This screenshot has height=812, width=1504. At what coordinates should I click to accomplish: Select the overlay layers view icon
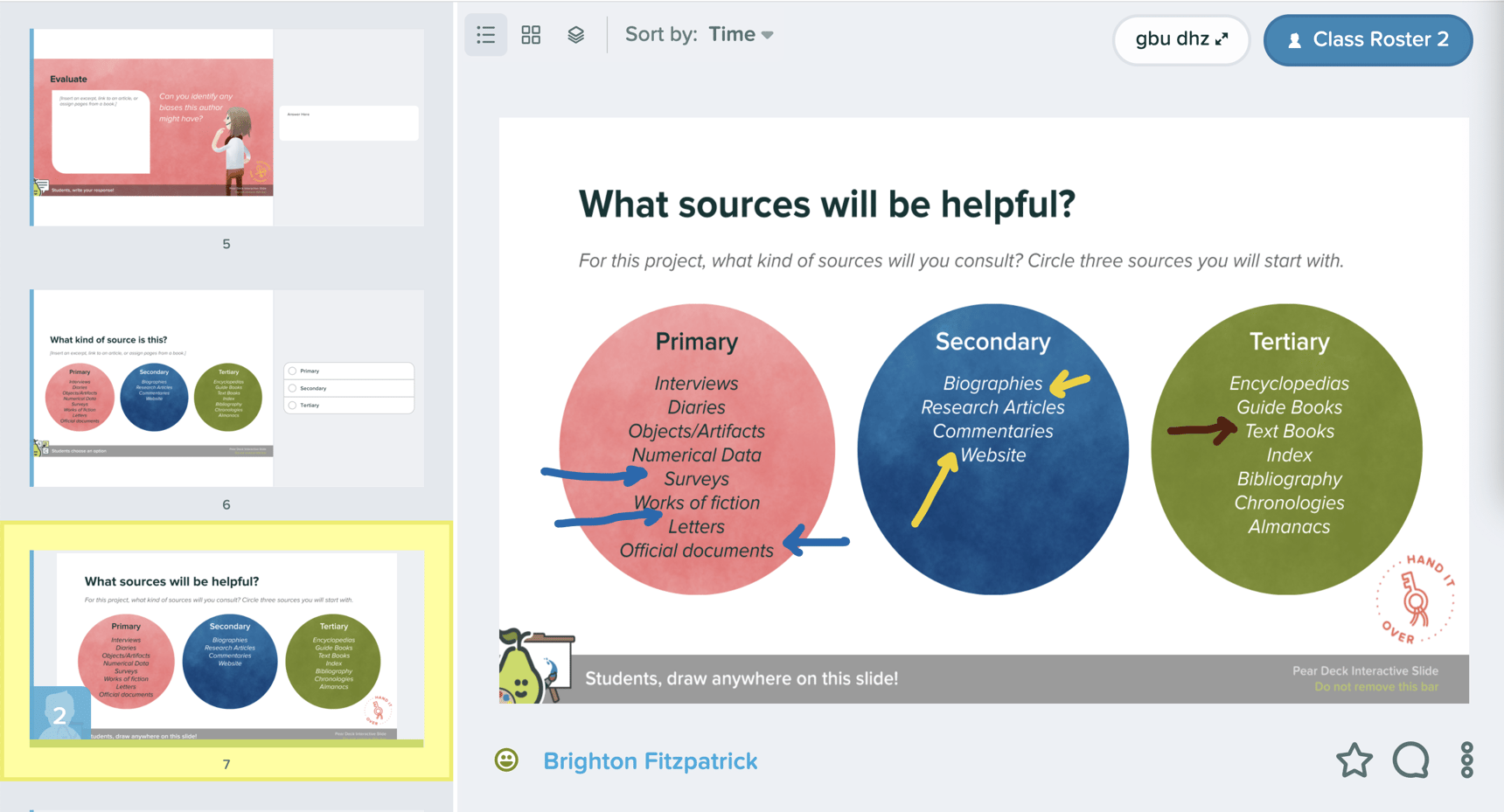click(575, 35)
